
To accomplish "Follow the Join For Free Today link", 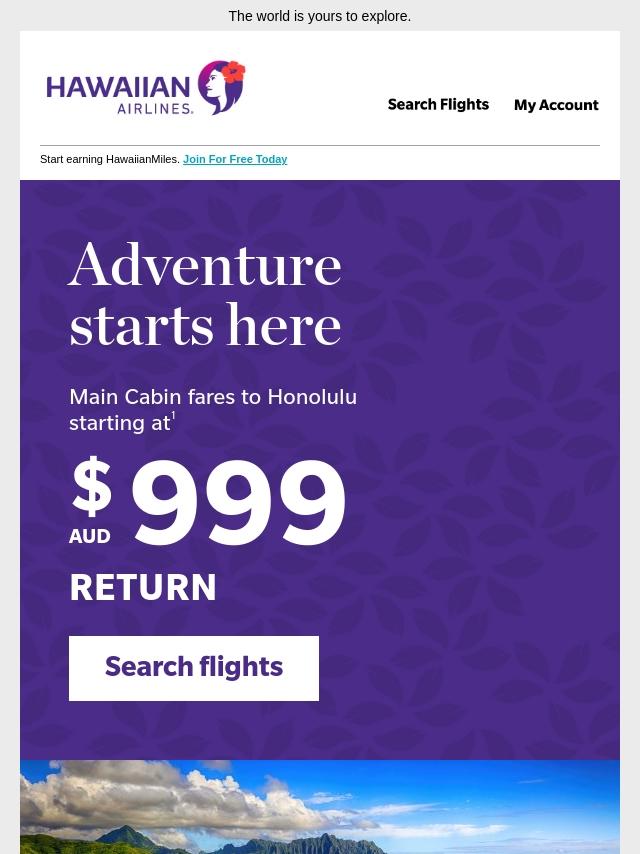I will point(235,159).
